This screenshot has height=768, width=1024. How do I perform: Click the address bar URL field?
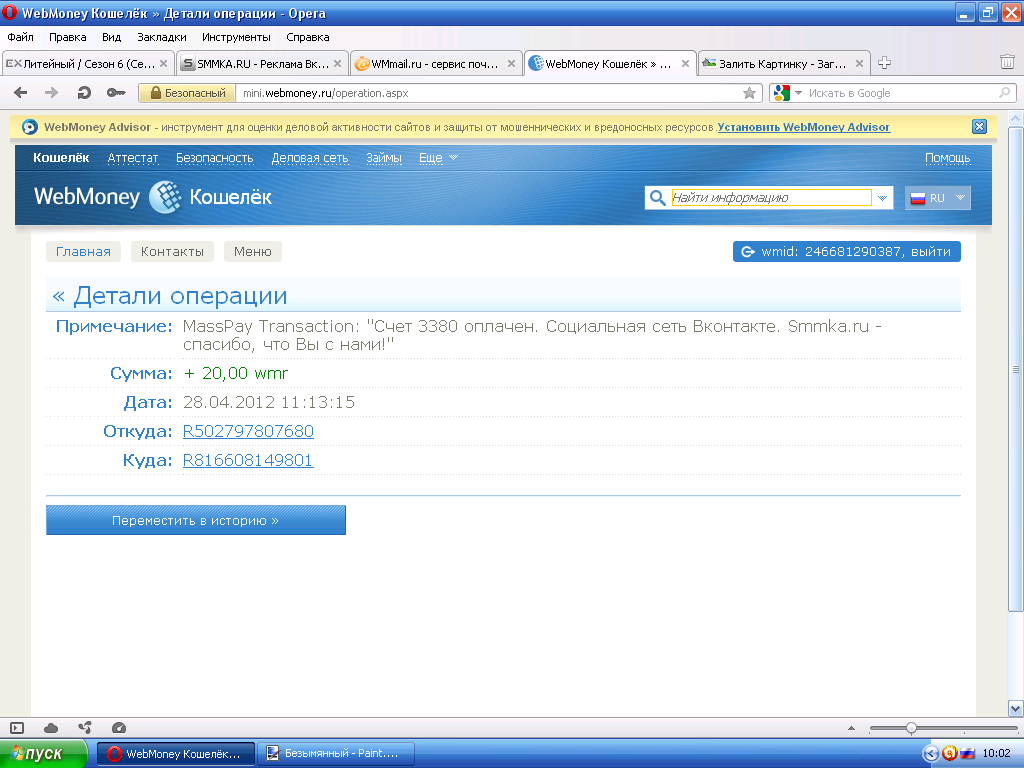pyautogui.click(x=490, y=93)
